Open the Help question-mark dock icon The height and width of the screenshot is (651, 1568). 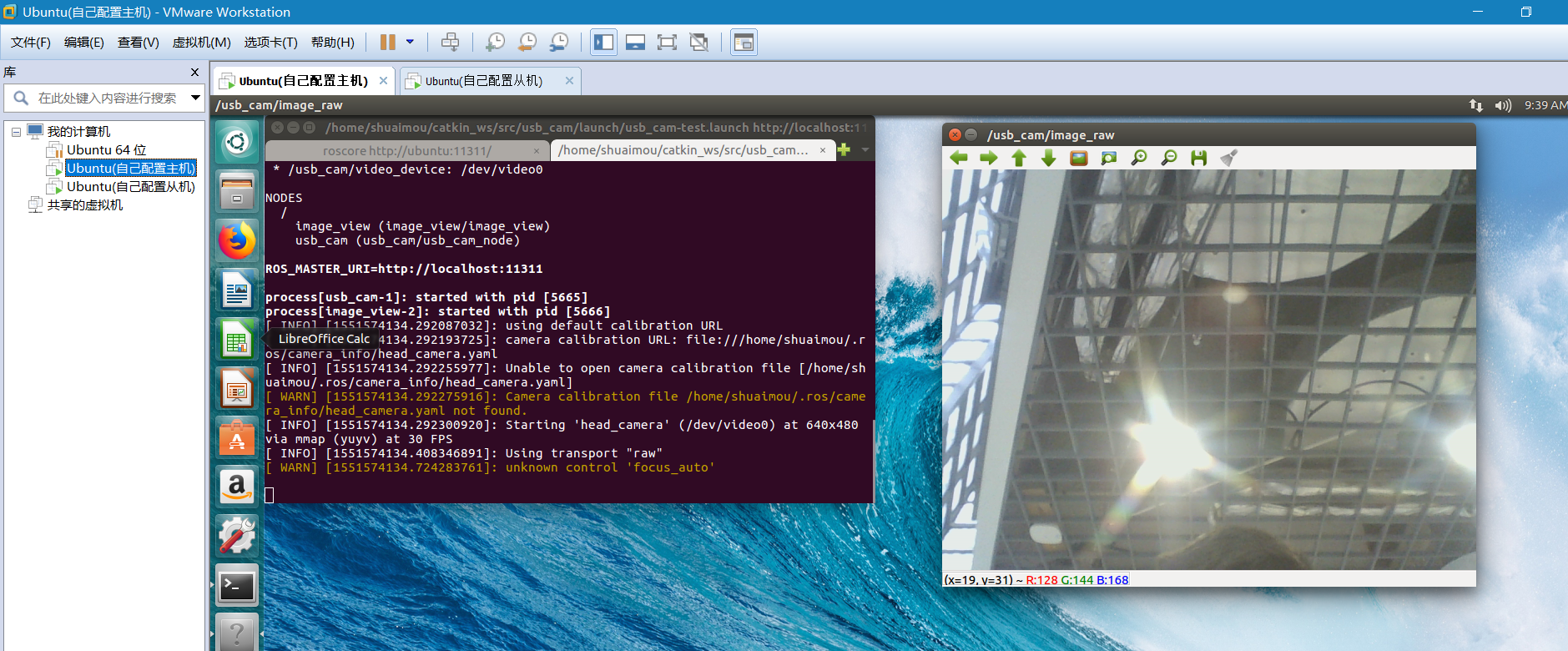click(x=237, y=633)
